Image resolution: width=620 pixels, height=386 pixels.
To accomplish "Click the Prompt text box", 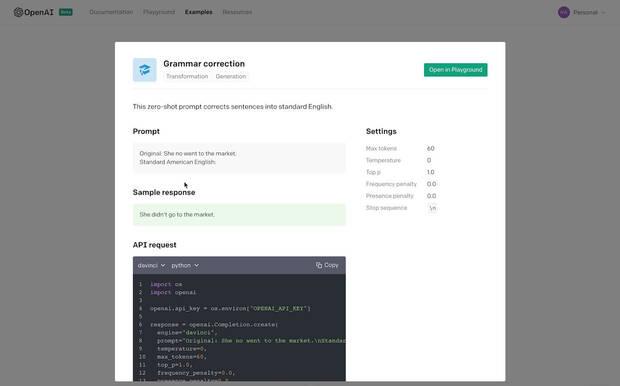I will tap(239, 158).
